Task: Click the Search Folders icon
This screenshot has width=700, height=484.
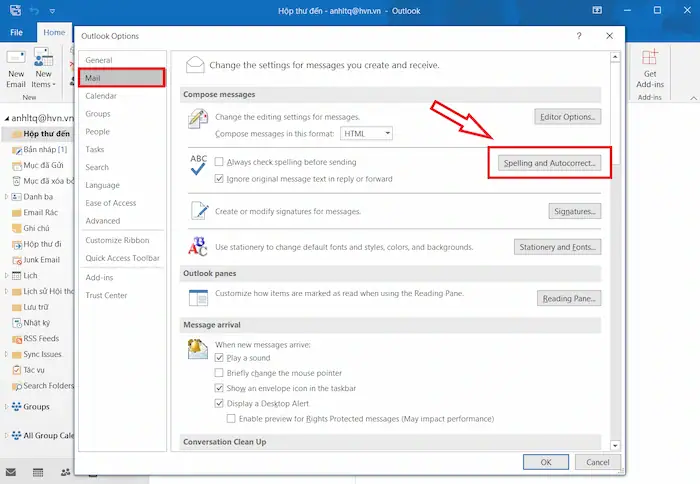Action: coord(17,387)
